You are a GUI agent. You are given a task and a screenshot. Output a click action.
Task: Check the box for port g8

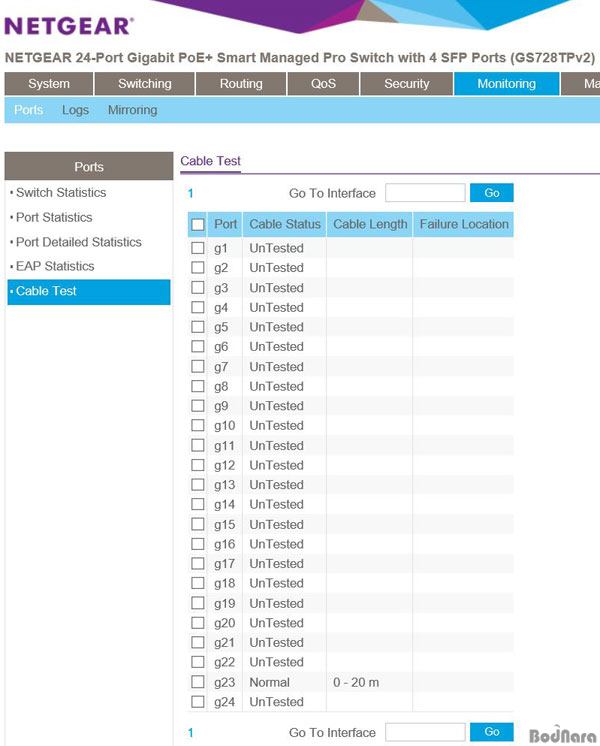(x=197, y=386)
